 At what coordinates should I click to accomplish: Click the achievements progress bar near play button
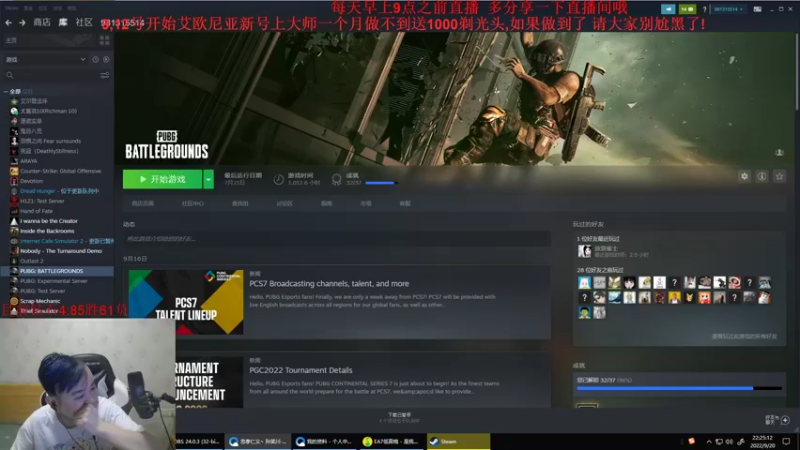pyautogui.click(x=382, y=183)
